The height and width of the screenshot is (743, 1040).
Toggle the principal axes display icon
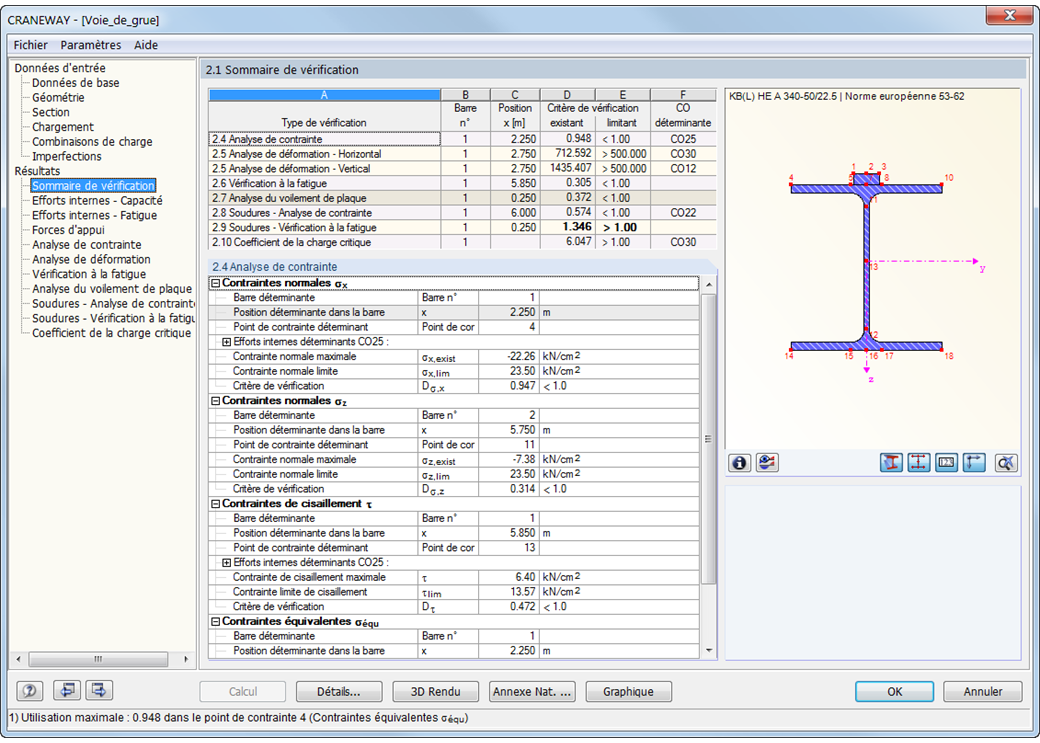click(x=975, y=463)
